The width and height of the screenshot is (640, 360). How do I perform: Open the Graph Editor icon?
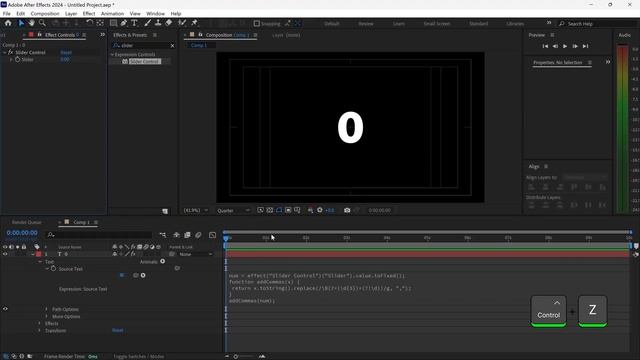212,235
